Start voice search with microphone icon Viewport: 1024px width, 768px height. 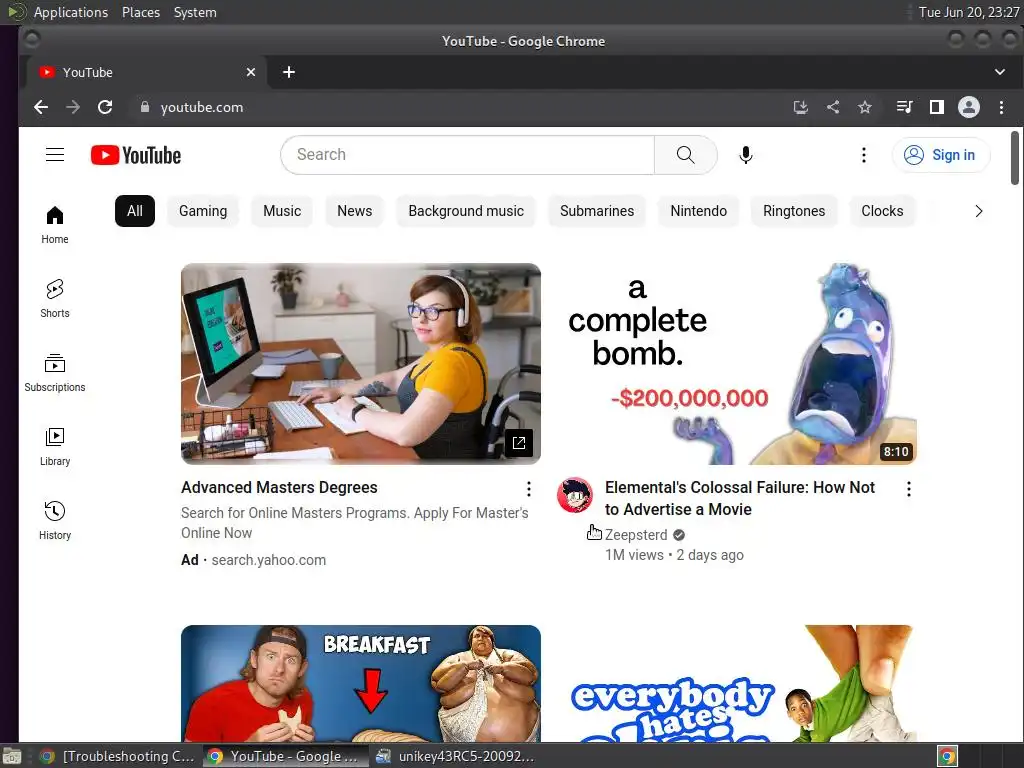click(x=746, y=155)
